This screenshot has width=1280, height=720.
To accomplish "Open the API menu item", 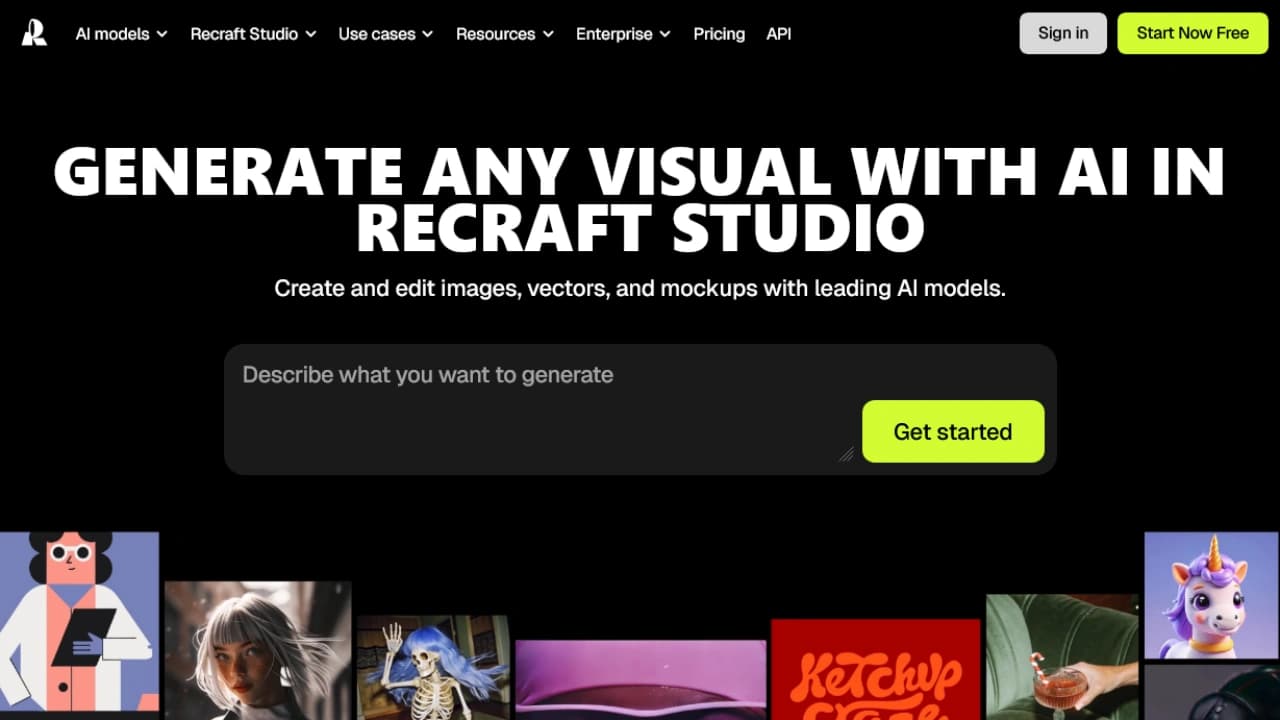I will tap(778, 34).
